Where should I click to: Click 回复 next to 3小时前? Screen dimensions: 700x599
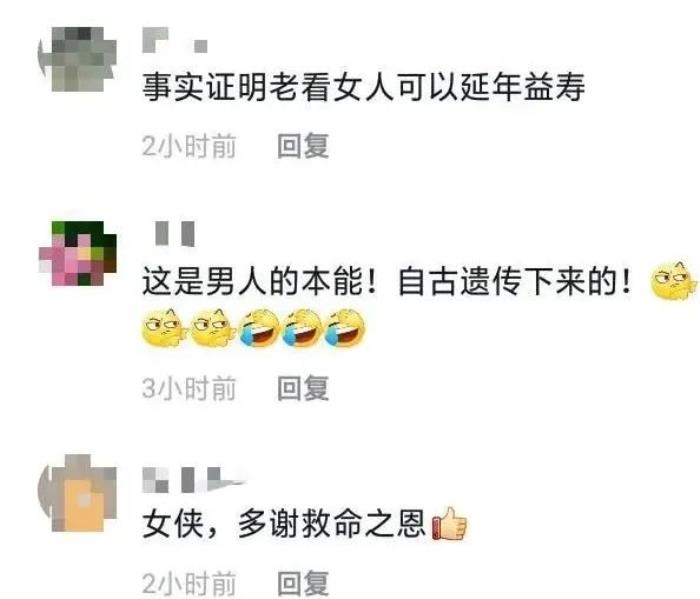pos(303,388)
